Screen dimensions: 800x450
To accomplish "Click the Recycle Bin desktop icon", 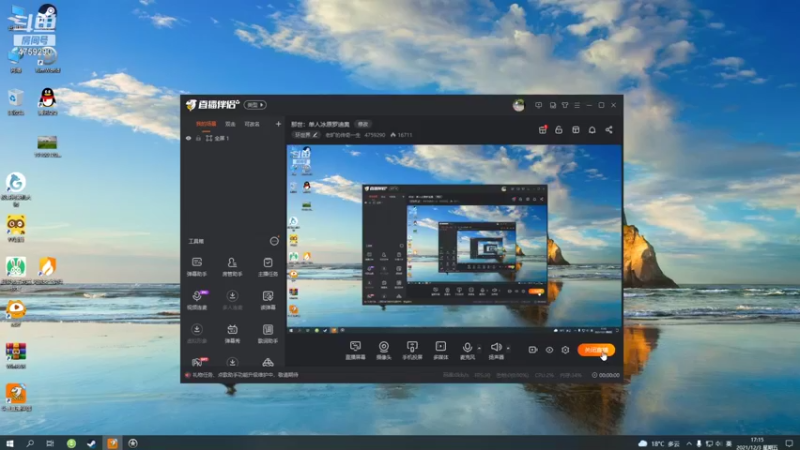I will click(x=16, y=102).
